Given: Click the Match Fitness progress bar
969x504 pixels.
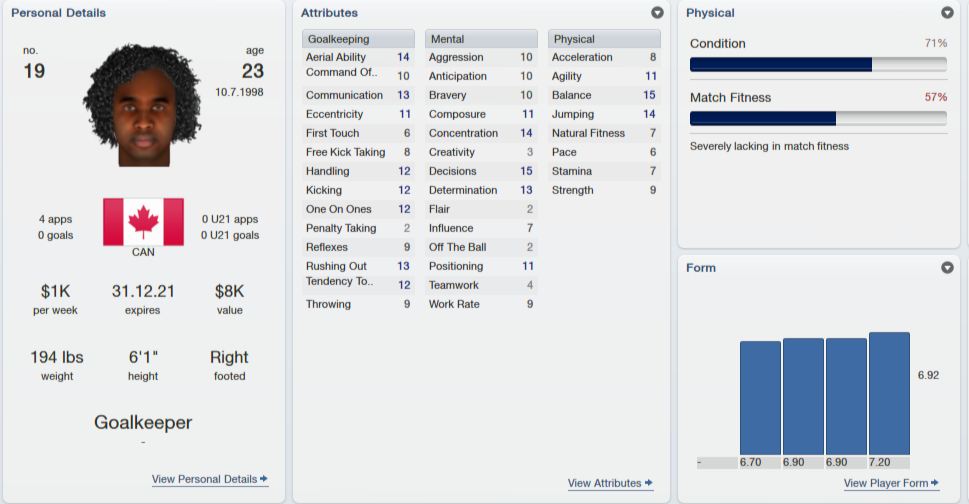Looking at the screenshot, I should [818, 118].
